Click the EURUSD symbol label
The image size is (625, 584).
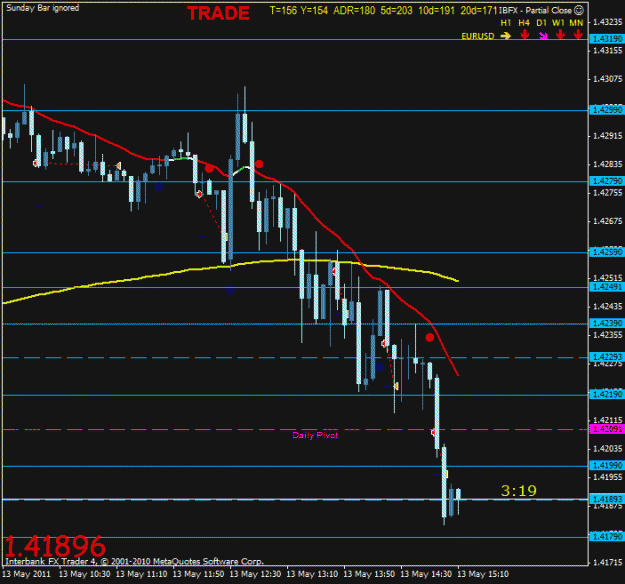tap(478, 36)
